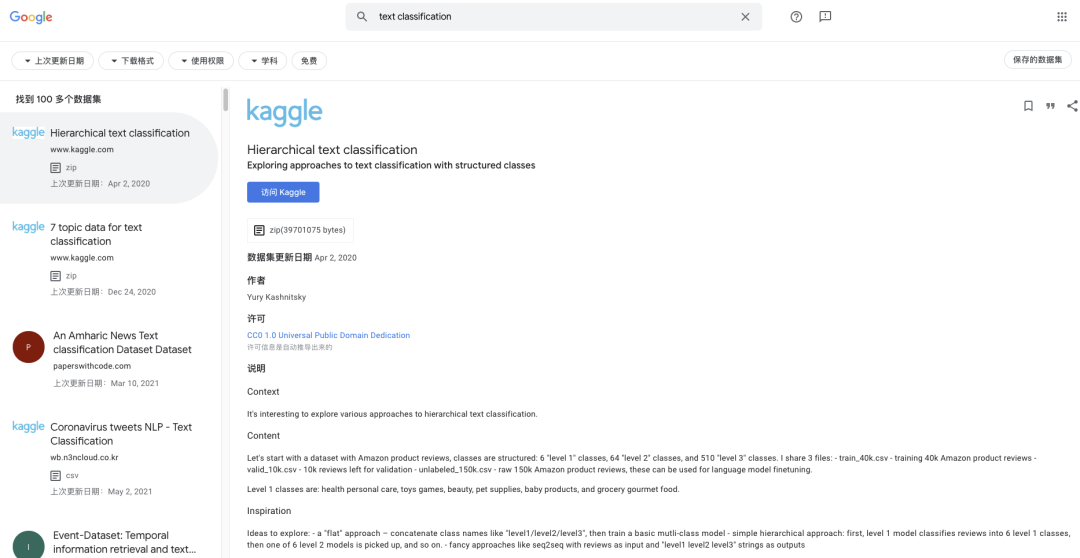Expand the 使用权限 filter dropdown

[x=201, y=61]
